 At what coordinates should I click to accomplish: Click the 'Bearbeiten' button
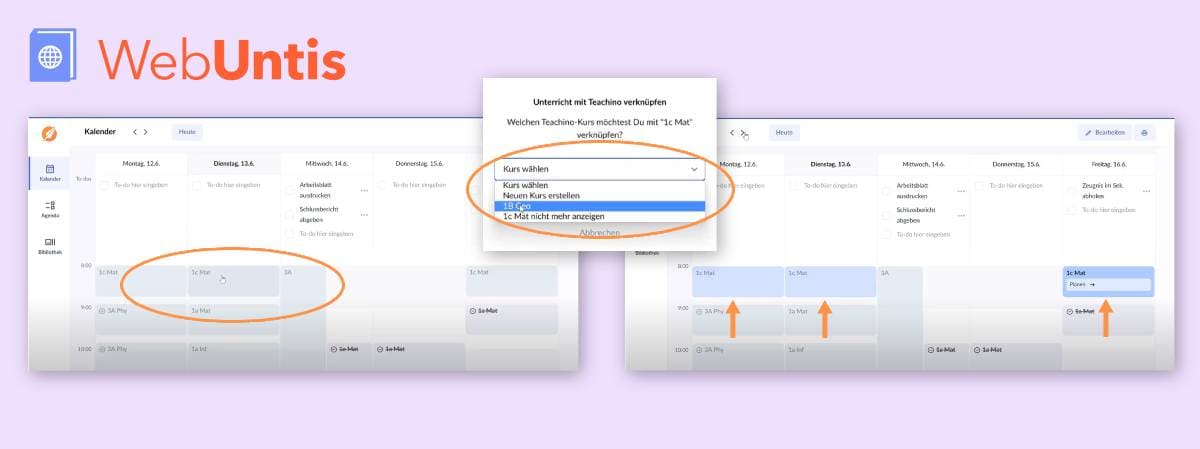(x=1105, y=132)
